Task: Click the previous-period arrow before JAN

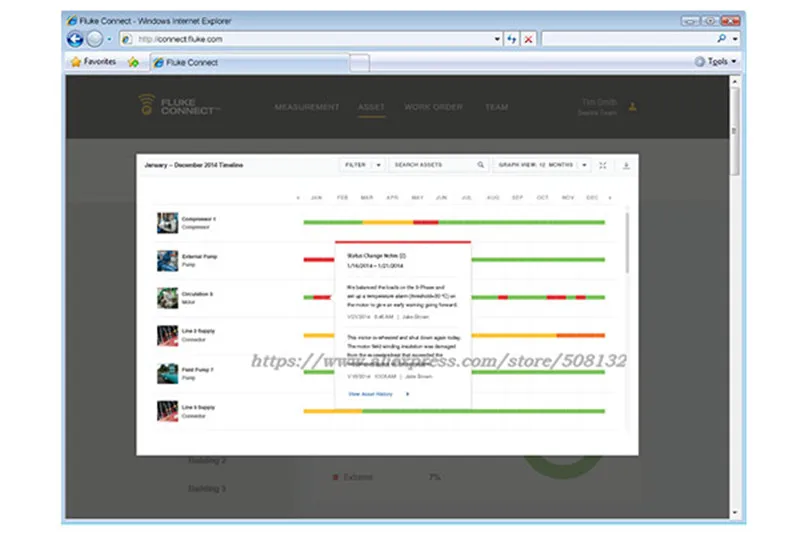Action: click(x=298, y=197)
